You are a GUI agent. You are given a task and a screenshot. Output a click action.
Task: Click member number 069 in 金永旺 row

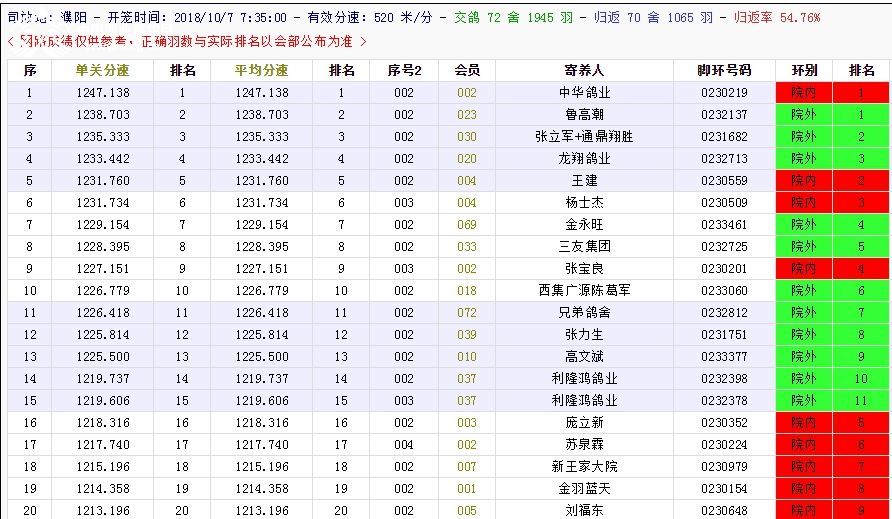[467, 225]
